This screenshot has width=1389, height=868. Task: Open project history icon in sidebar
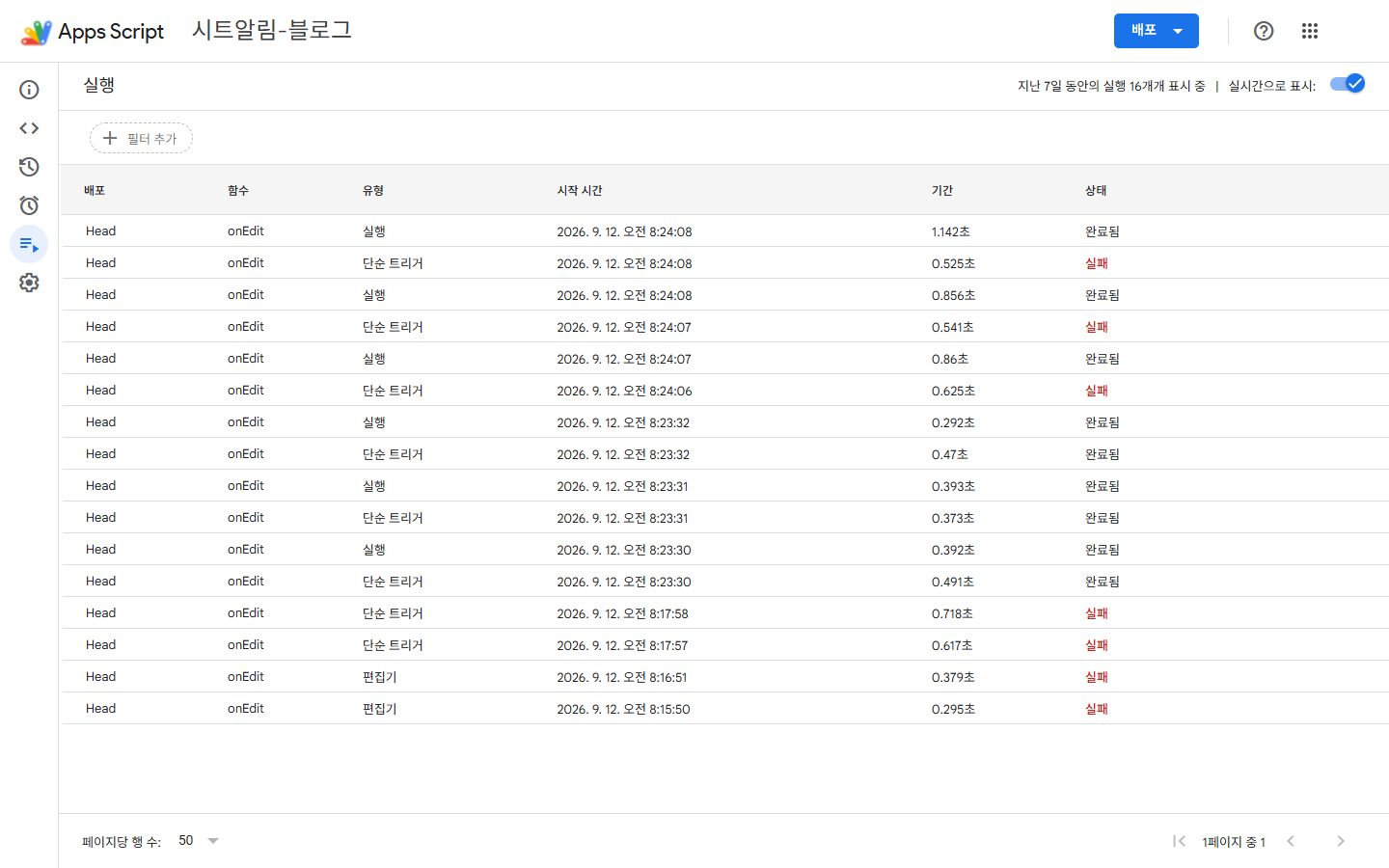coord(29,167)
